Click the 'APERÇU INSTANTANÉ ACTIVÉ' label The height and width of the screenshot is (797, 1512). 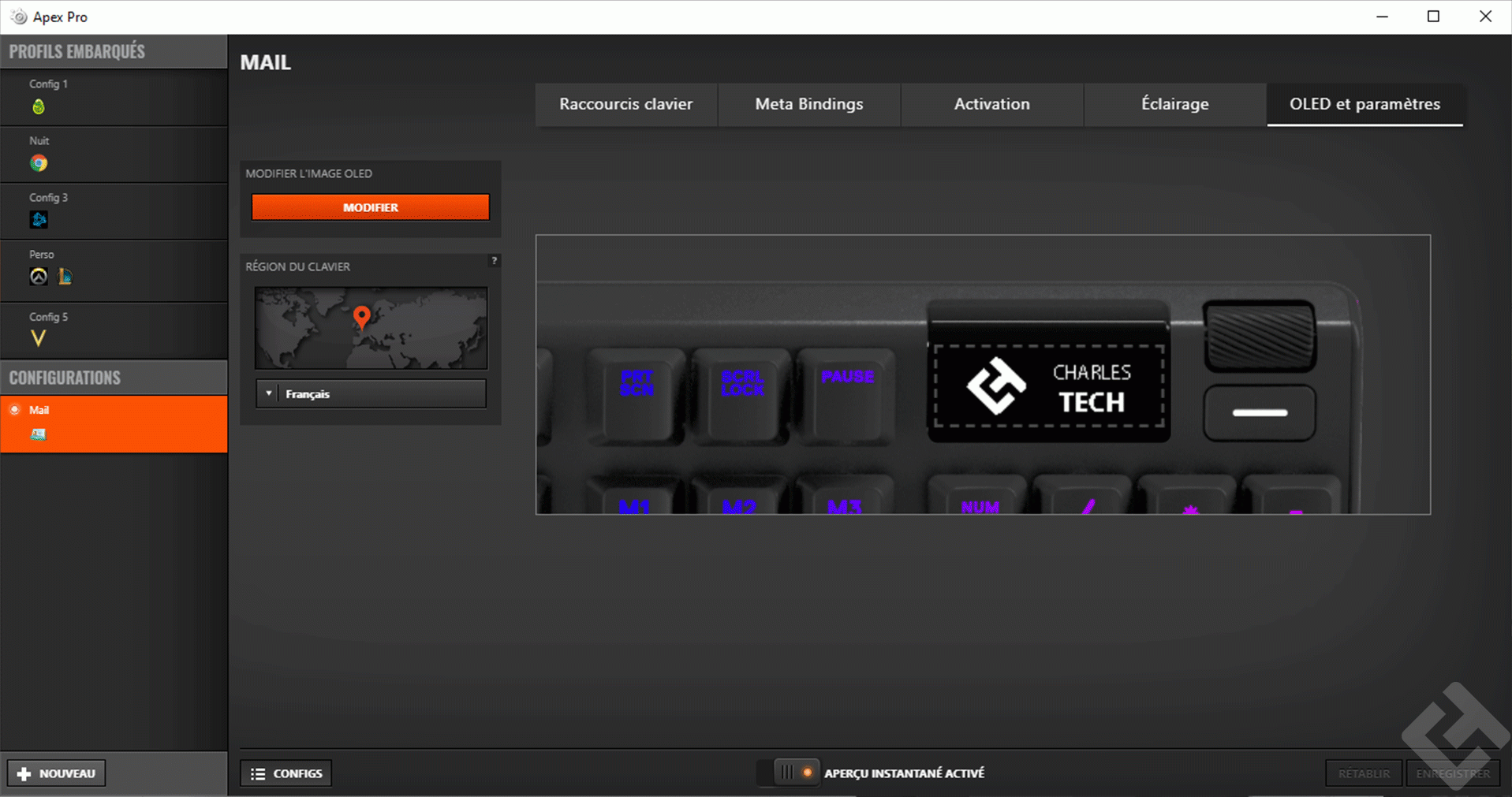point(905,773)
